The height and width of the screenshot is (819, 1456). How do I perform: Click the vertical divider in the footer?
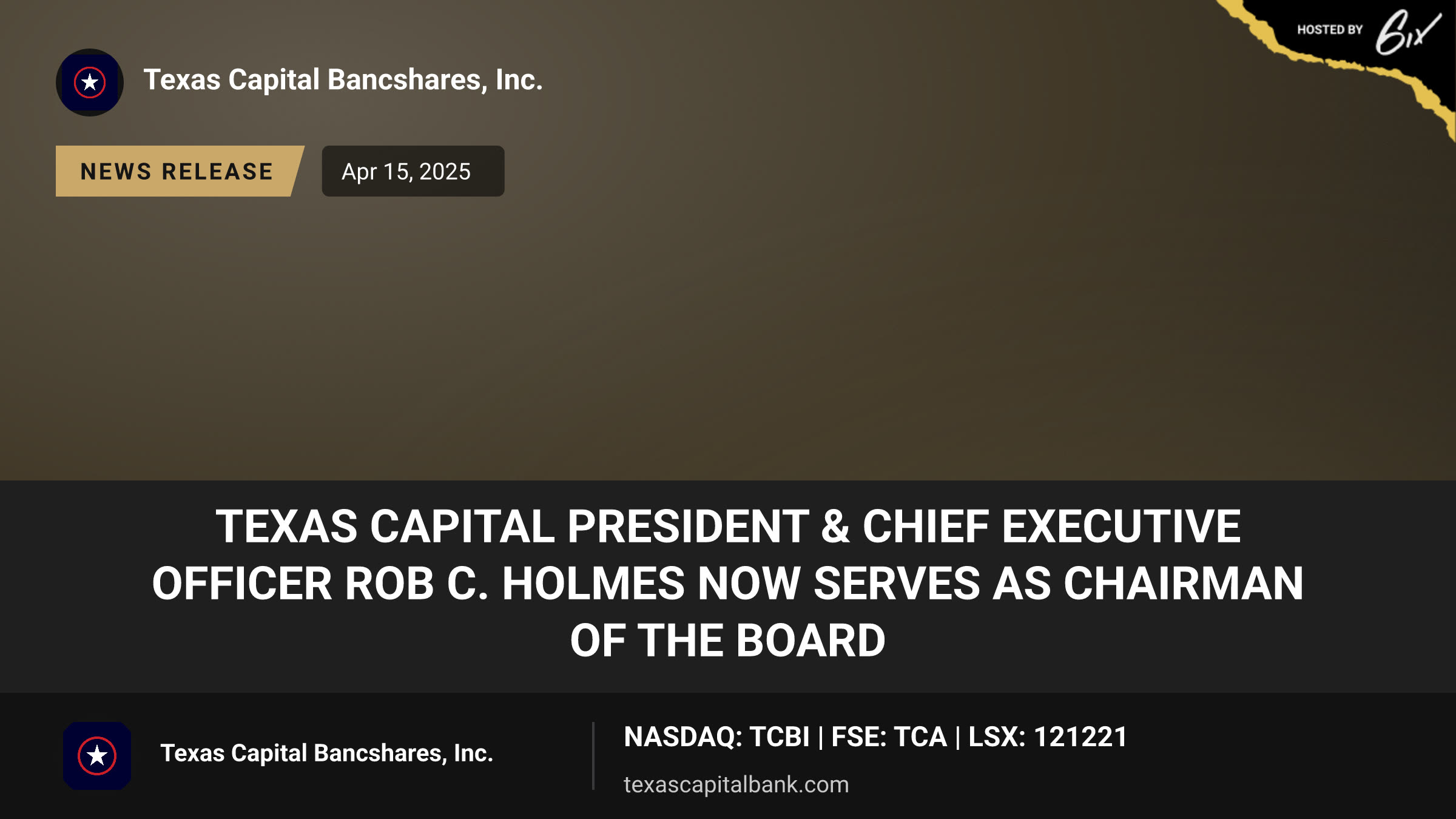click(593, 756)
